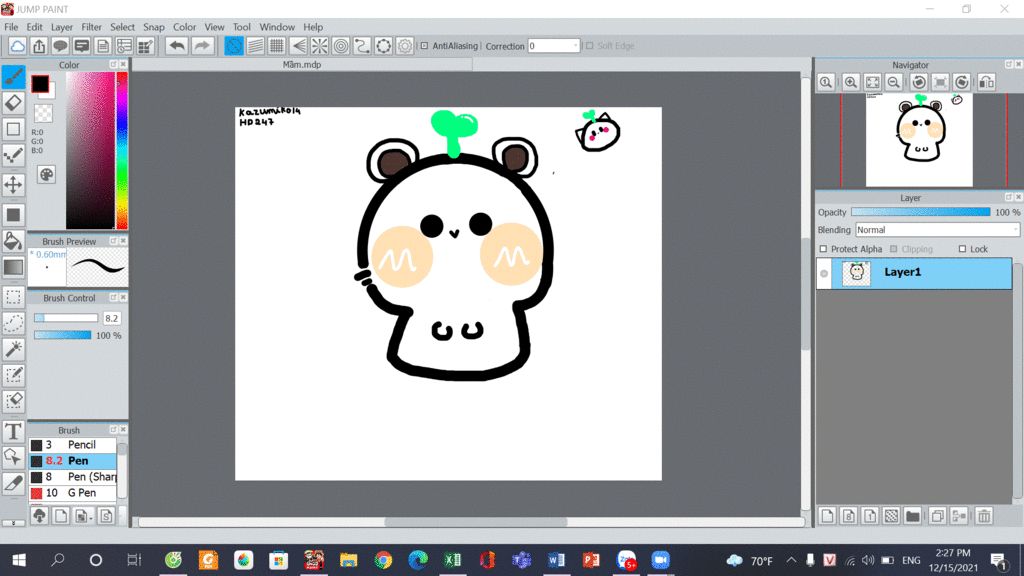The width and height of the screenshot is (1024, 576).
Task: Select the Pen (Sharp) brush
Action: point(73,477)
